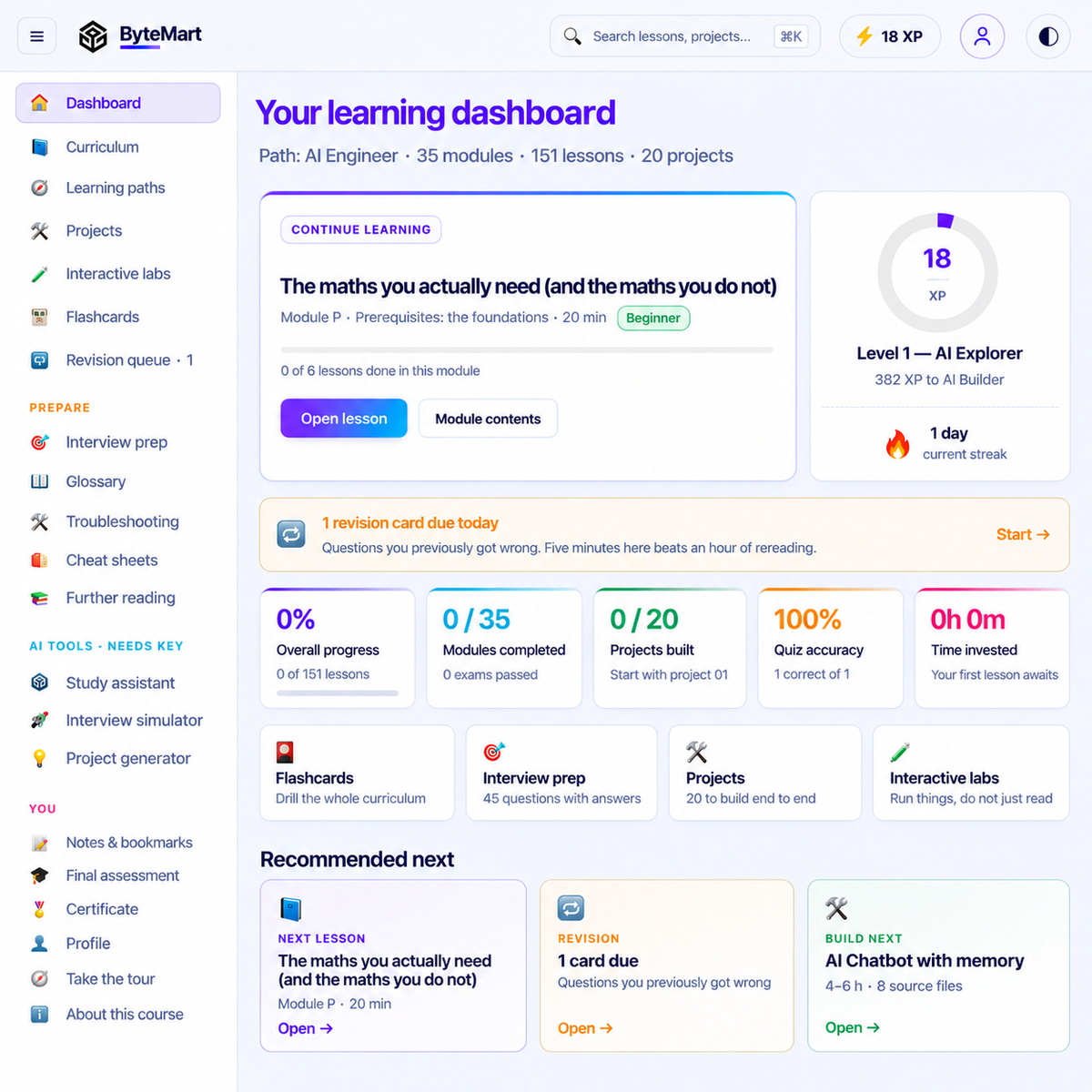The width and height of the screenshot is (1092, 1092).
Task: Click the lightning 18 XP badge
Action: tap(889, 36)
